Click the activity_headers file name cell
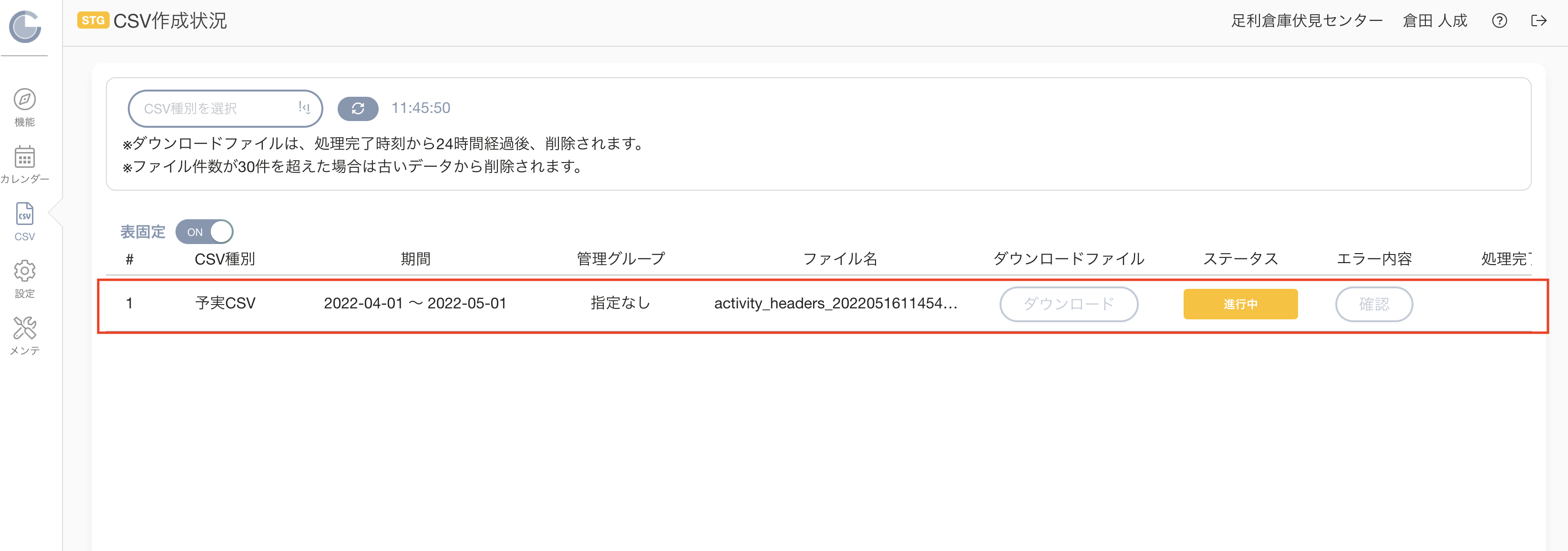Viewport: 1568px width, 551px height. pyautogui.click(x=836, y=303)
